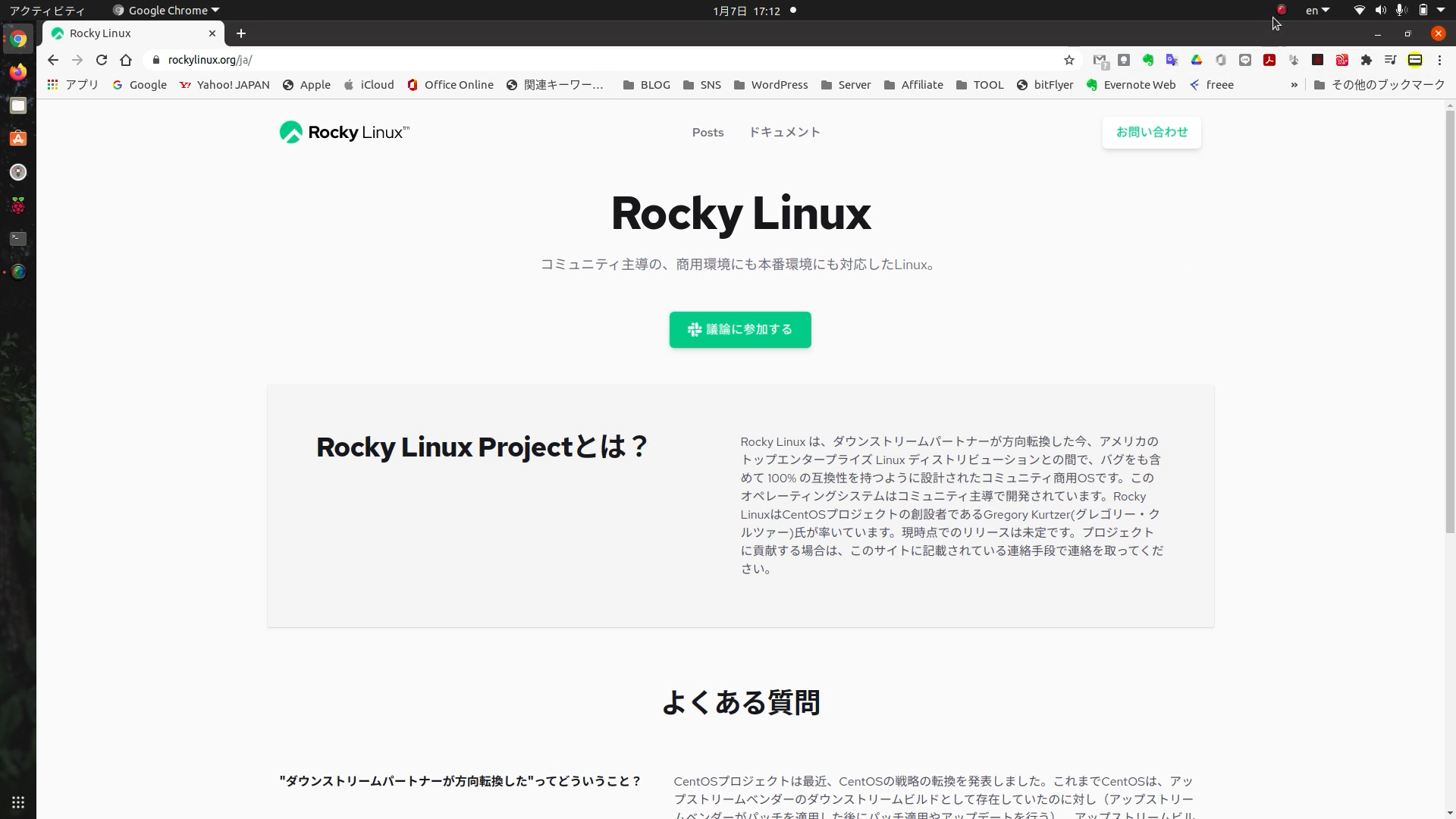
Task: Open the Google Chrome app menu dropdown
Action: 167,11
